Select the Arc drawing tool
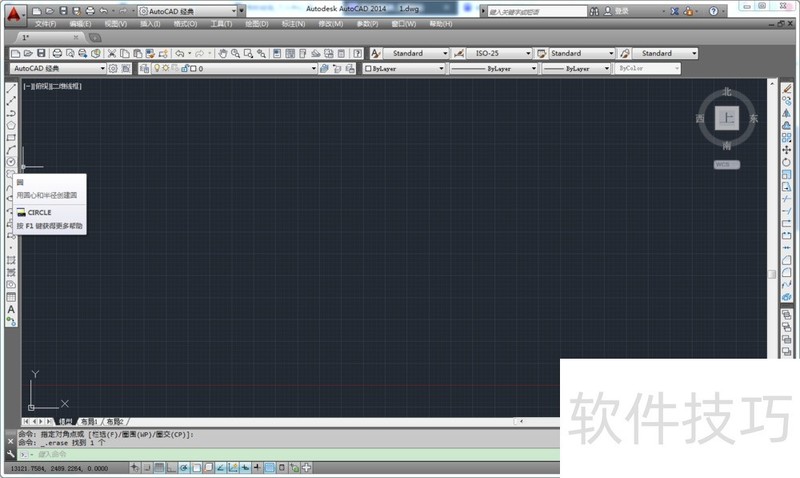The image size is (800, 478). pos(11,150)
